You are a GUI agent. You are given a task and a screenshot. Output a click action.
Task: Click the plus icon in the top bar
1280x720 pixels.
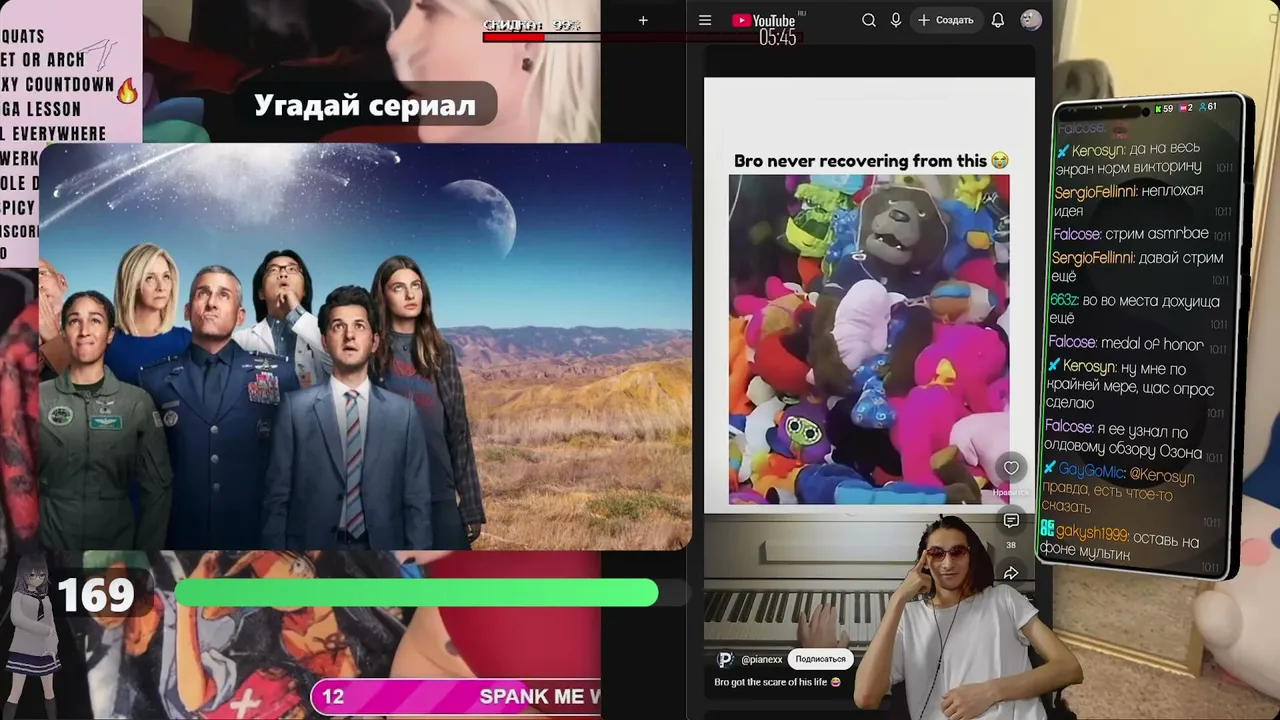pos(643,20)
